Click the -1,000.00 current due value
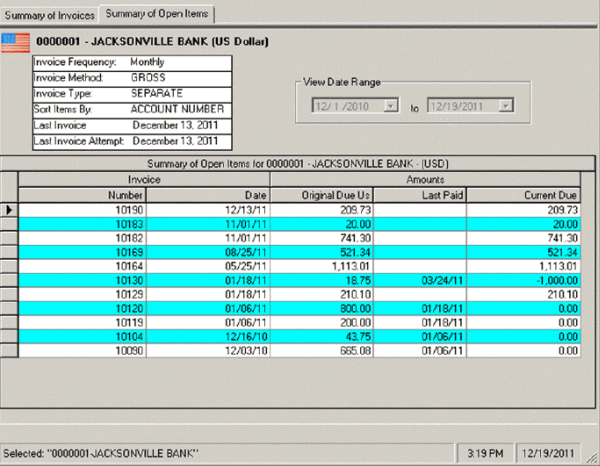This screenshot has width=600, height=466. 523,280
